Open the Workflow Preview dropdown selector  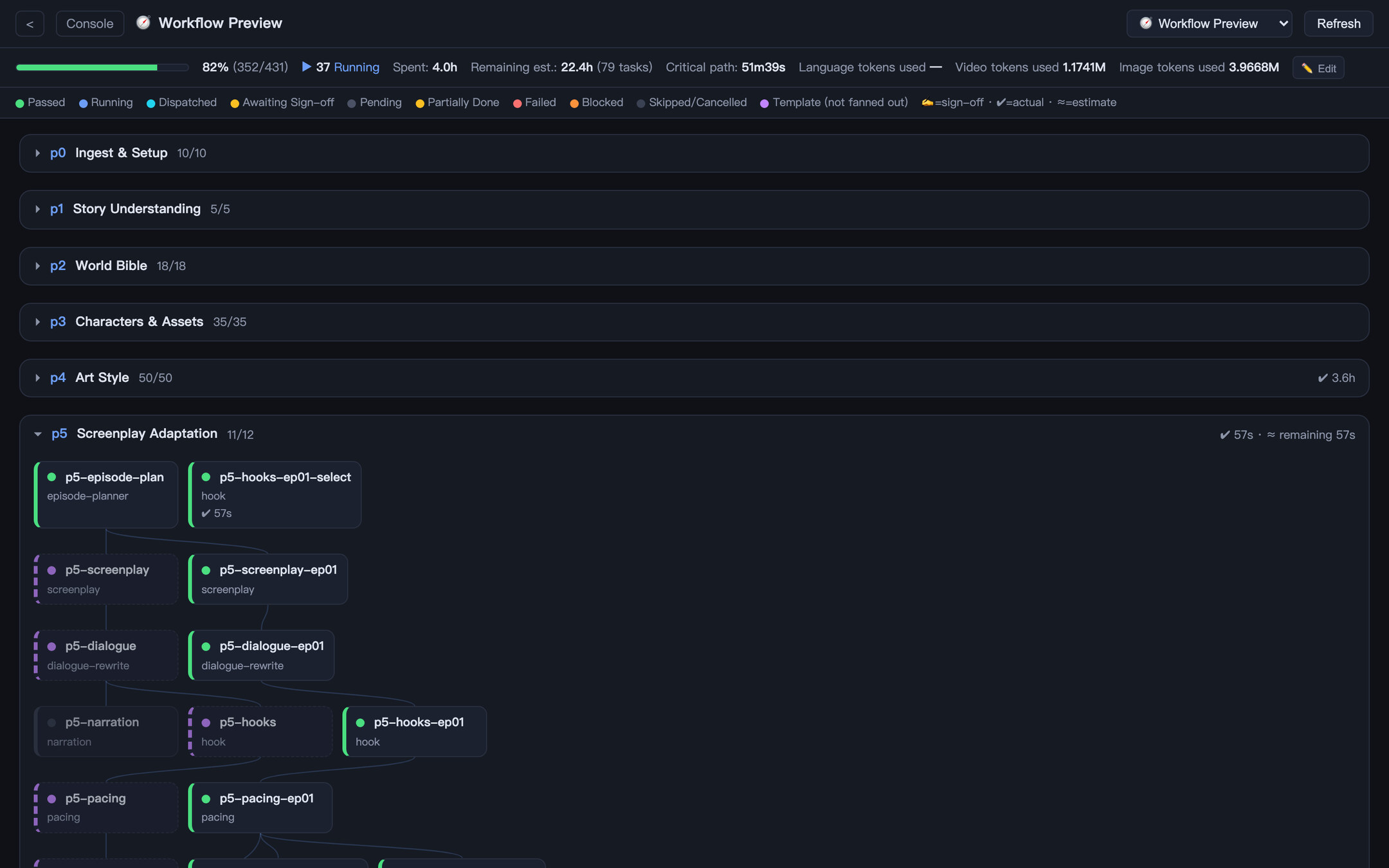pyautogui.click(x=1208, y=24)
